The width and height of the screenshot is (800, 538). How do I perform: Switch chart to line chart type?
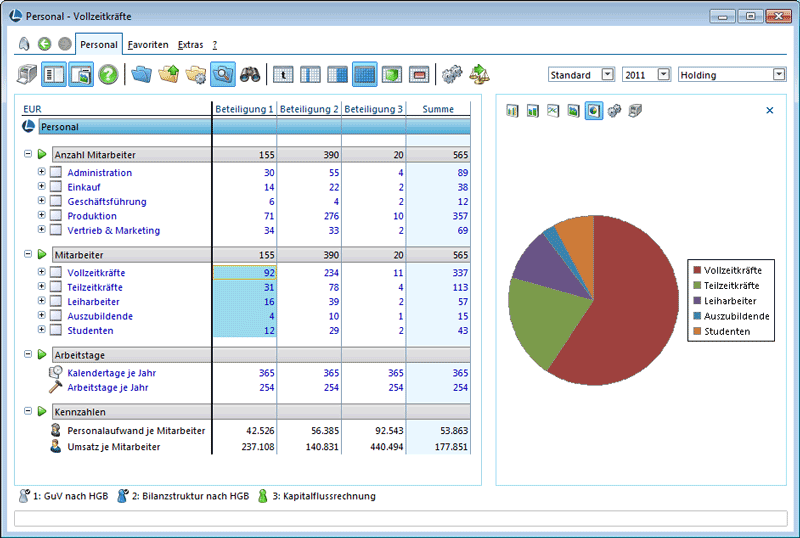[x=553, y=110]
